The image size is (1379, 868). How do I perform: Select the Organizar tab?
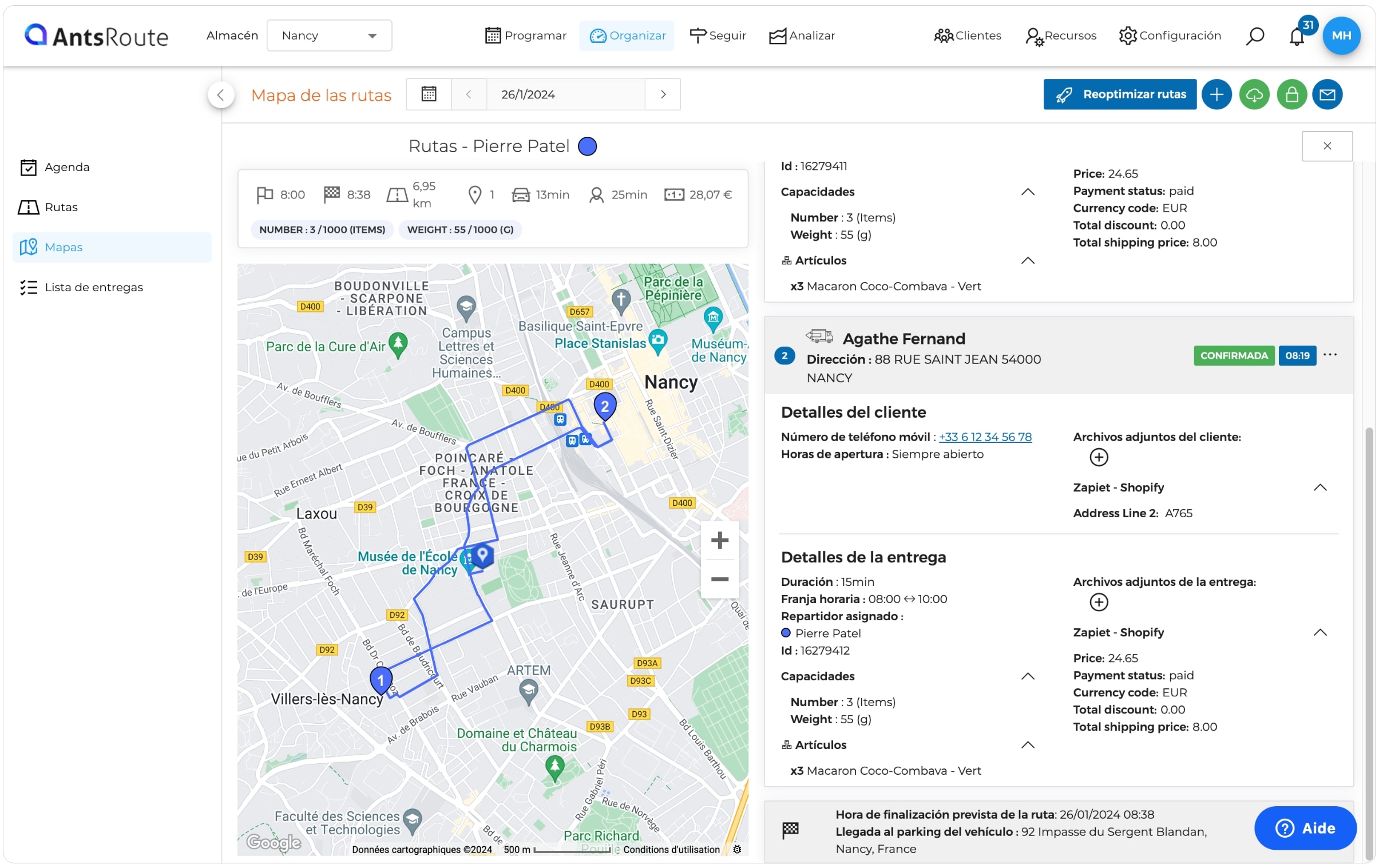(x=627, y=35)
